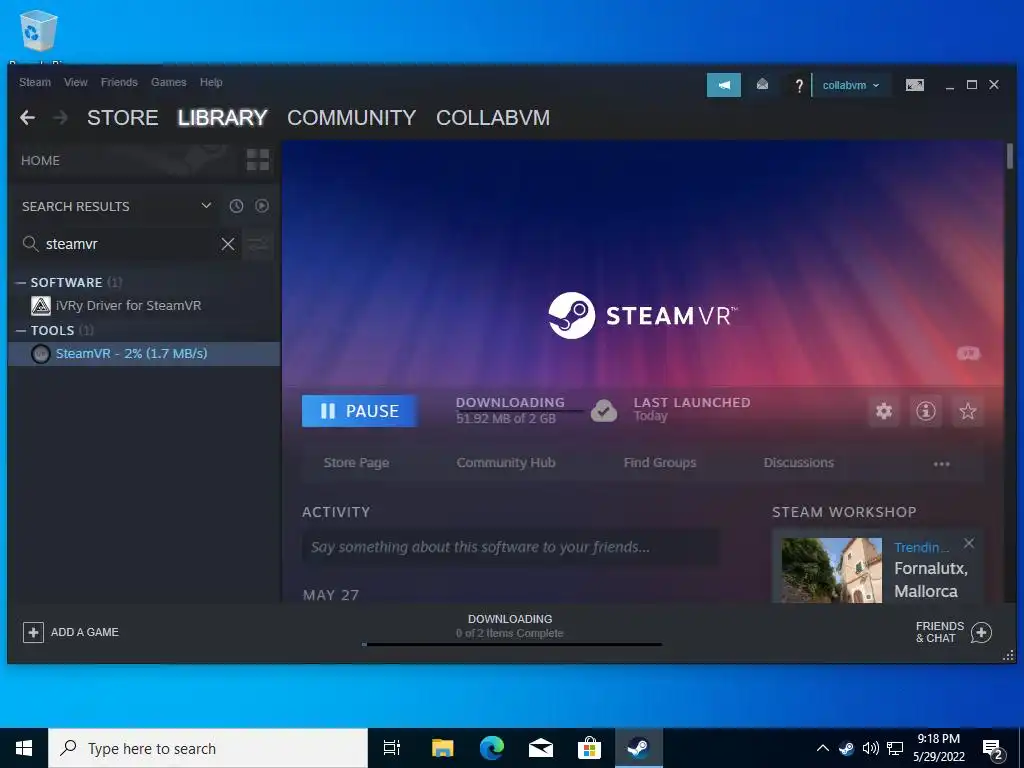1024x768 pixels.
Task: Add SteamVR to favorites star
Action: 967,411
